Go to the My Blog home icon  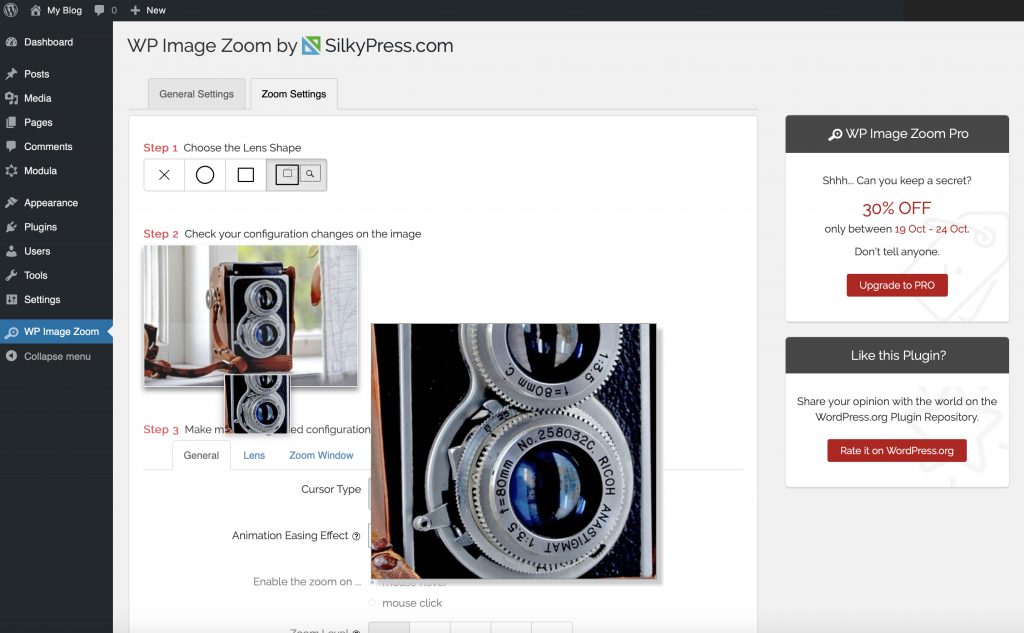click(x=35, y=10)
